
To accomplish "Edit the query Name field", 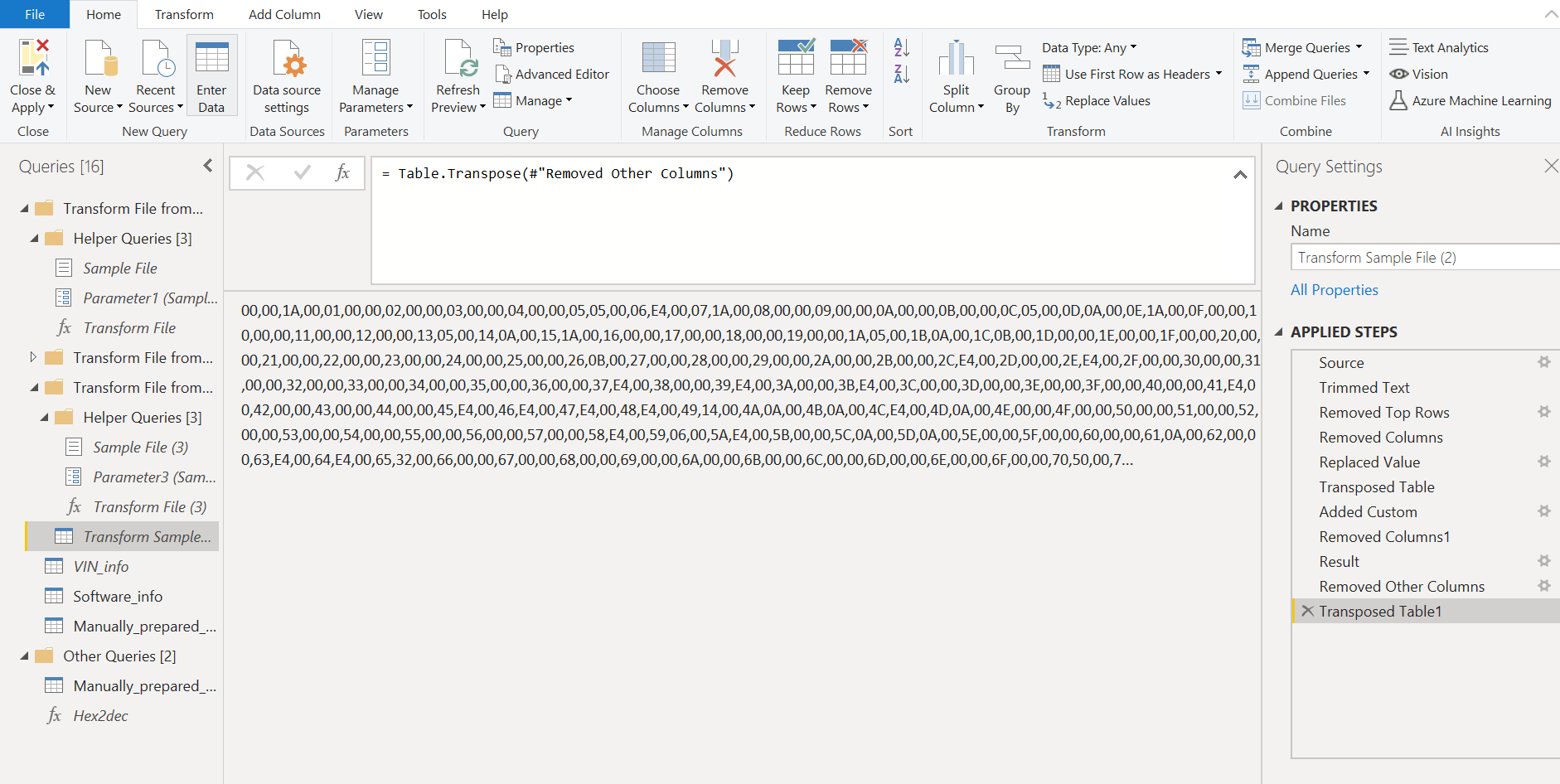I will (x=1425, y=257).
